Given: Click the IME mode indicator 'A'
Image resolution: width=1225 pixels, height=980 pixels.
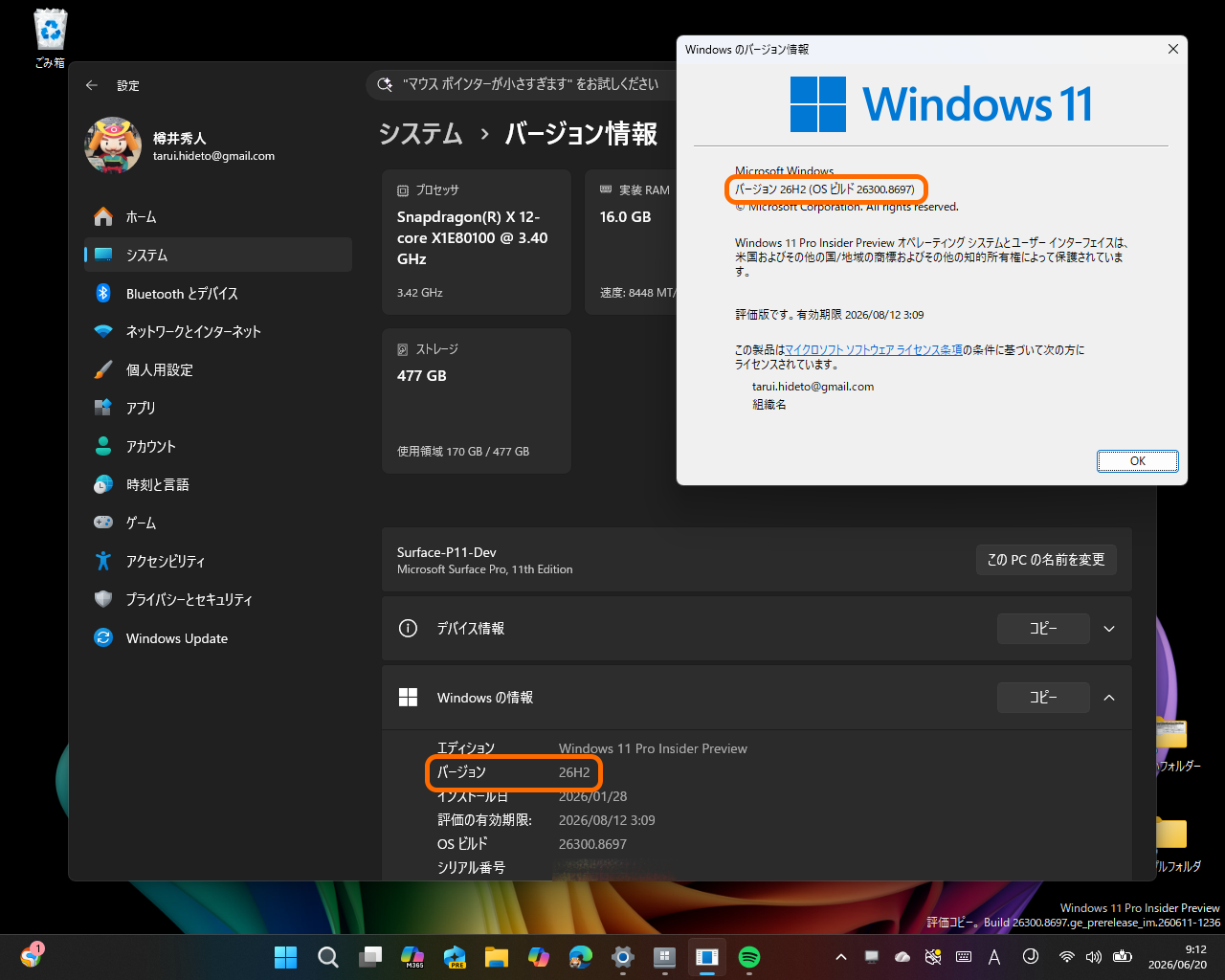Looking at the screenshot, I should 994,957.
